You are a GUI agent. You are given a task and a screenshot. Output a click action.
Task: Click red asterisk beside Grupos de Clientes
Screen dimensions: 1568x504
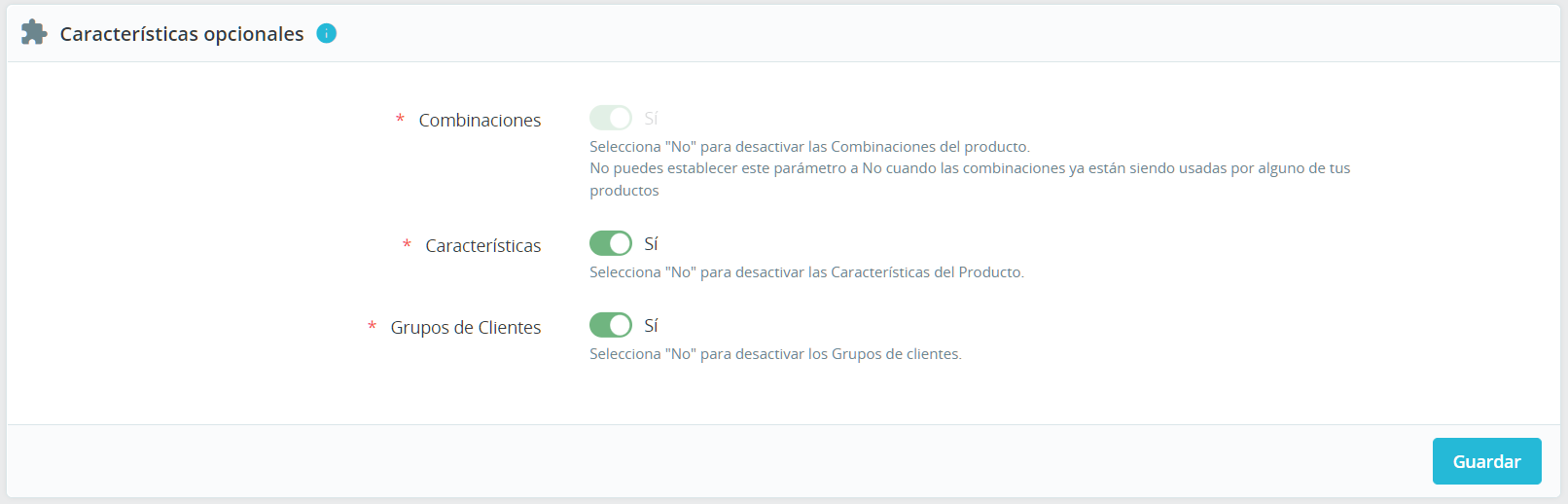[372, 326]
